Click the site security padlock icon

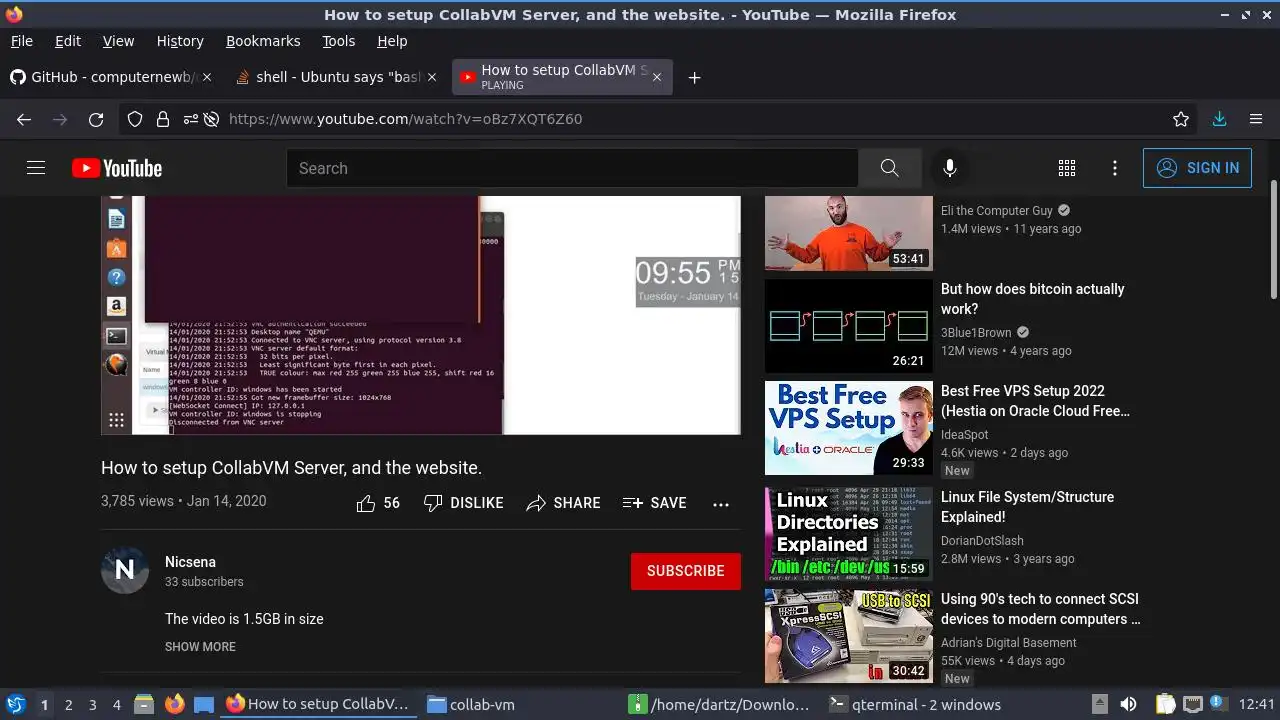pyautogui.click(x=162, y=119)
